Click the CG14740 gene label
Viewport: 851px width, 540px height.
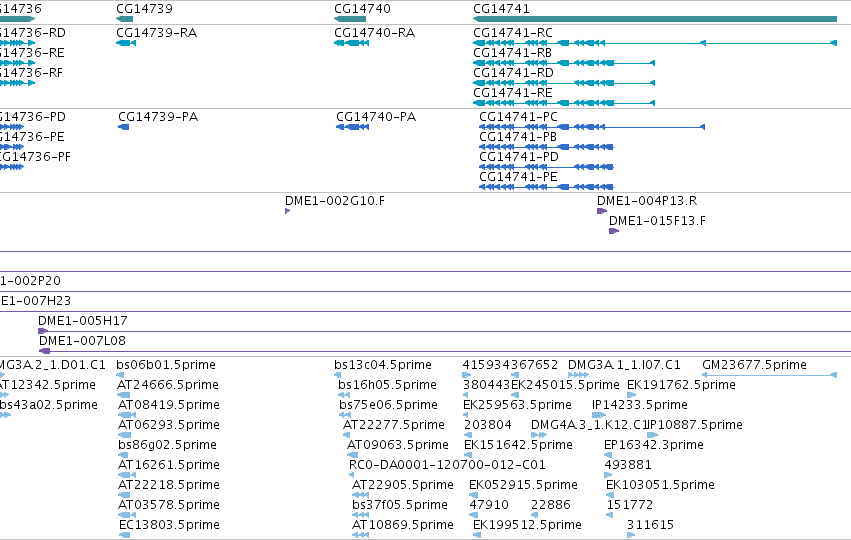click(x=362, y=9)
